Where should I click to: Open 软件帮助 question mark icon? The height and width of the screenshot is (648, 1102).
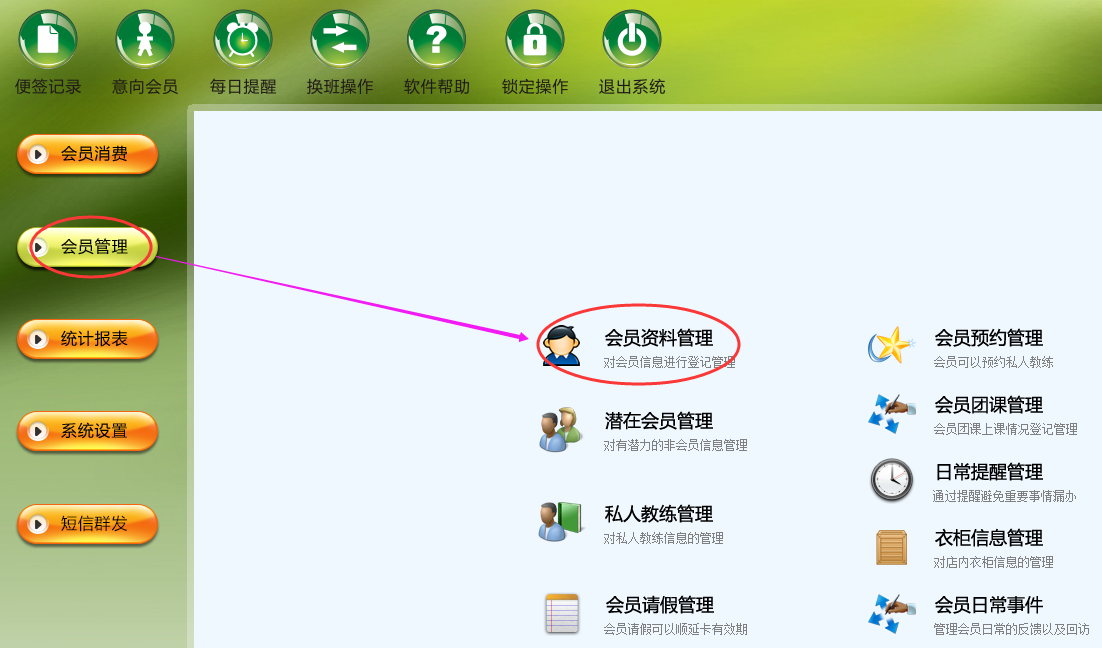point(436,39)
